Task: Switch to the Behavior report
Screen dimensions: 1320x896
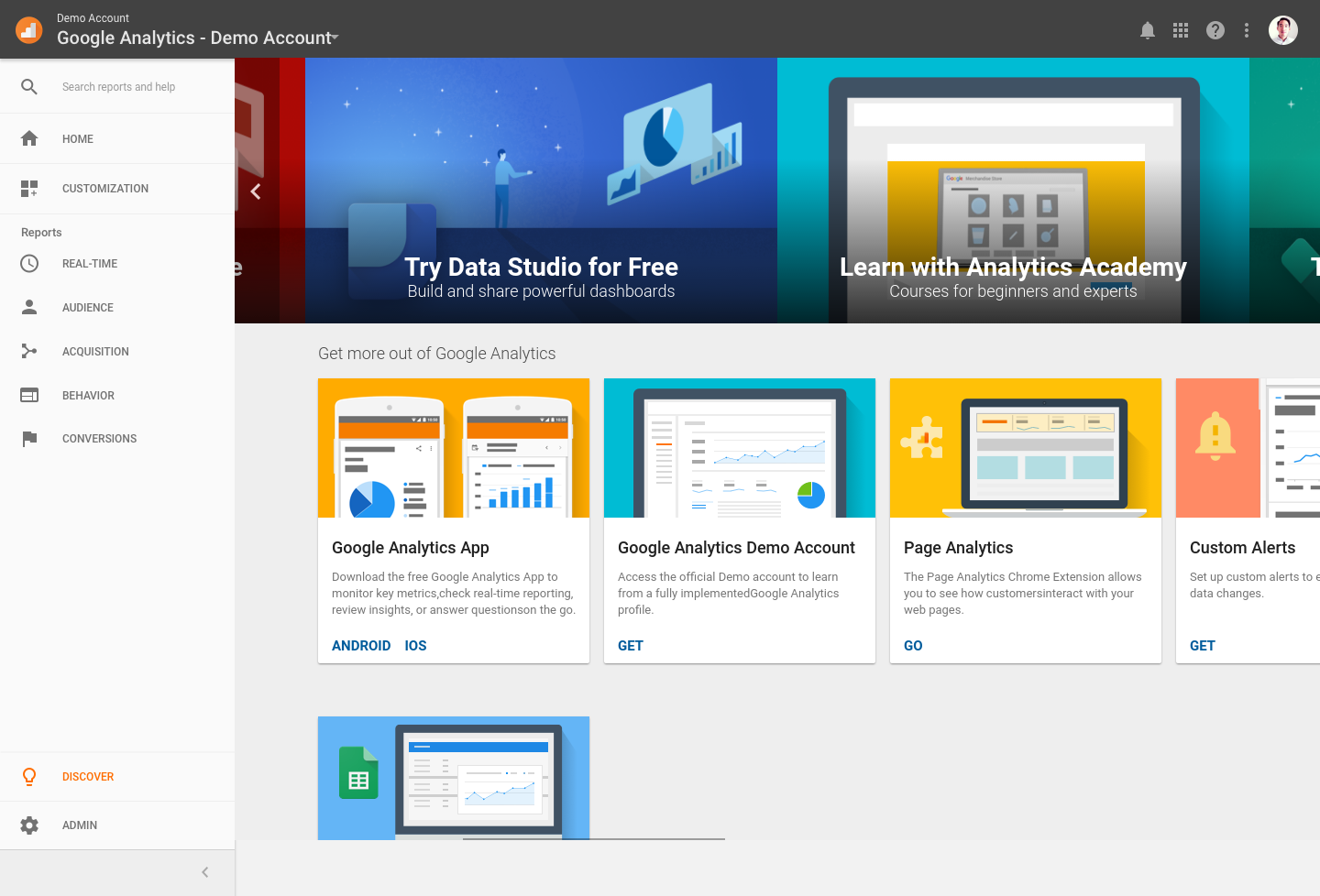Action: 29,395
